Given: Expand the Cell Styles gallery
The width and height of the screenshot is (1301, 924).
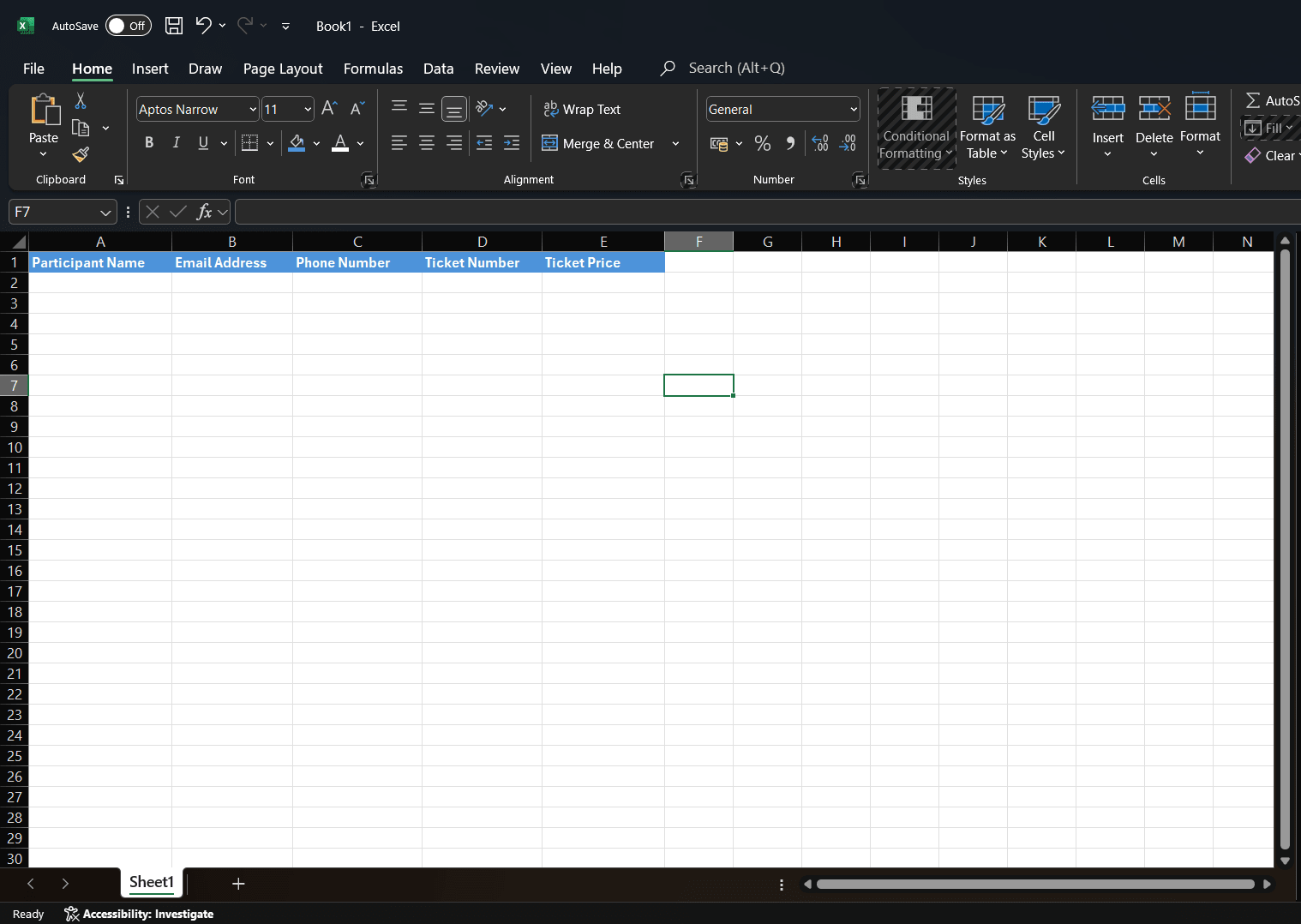Looking at the screenshot, I should tap(1043, 129).
